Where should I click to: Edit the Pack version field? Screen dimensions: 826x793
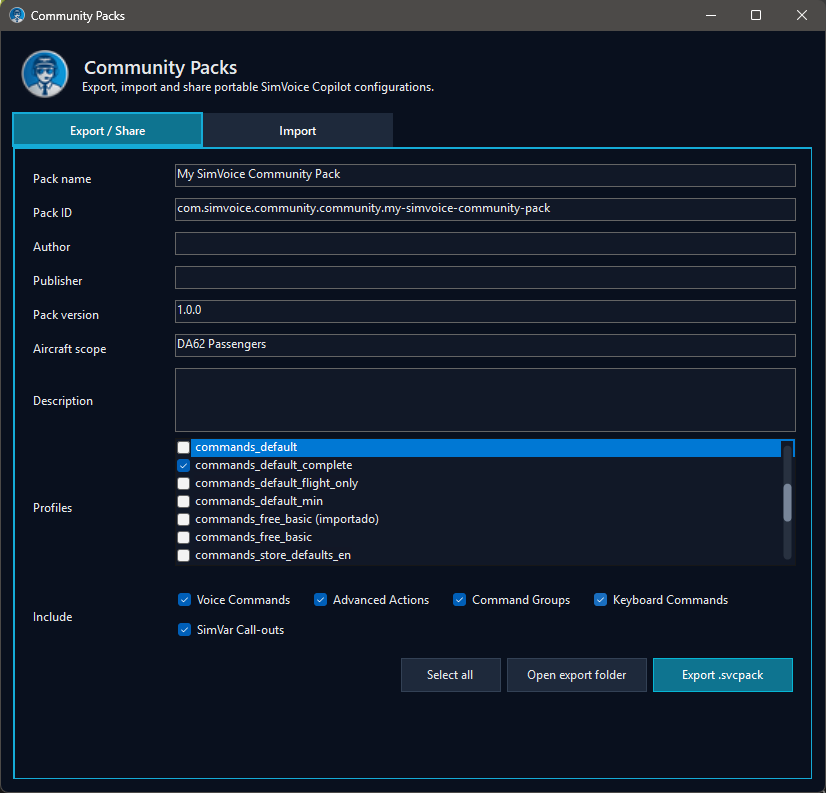(x=485, y=311)
